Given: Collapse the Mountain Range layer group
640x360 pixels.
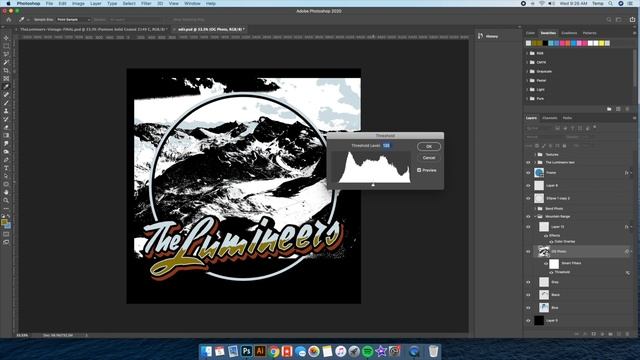Looking at the screenshot, I should point(535,217).
